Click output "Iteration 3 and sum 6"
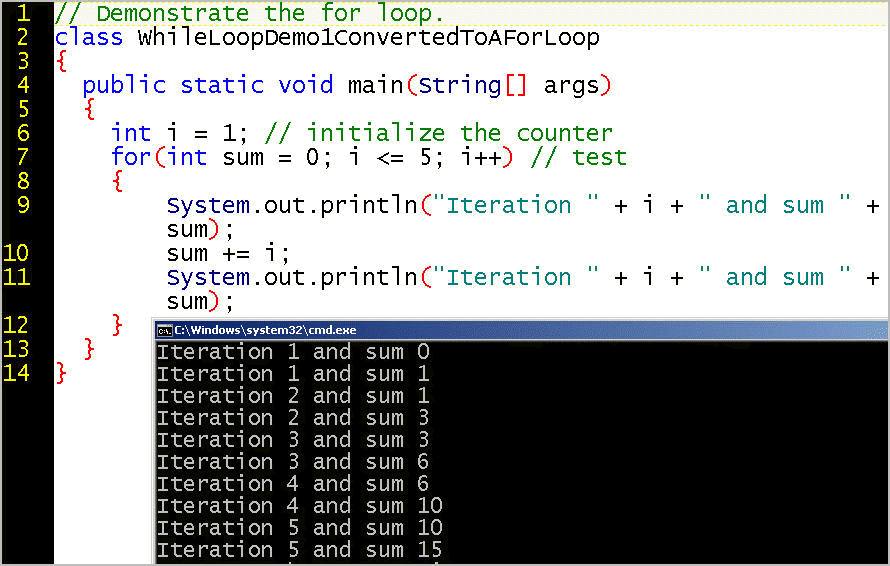 293,462
